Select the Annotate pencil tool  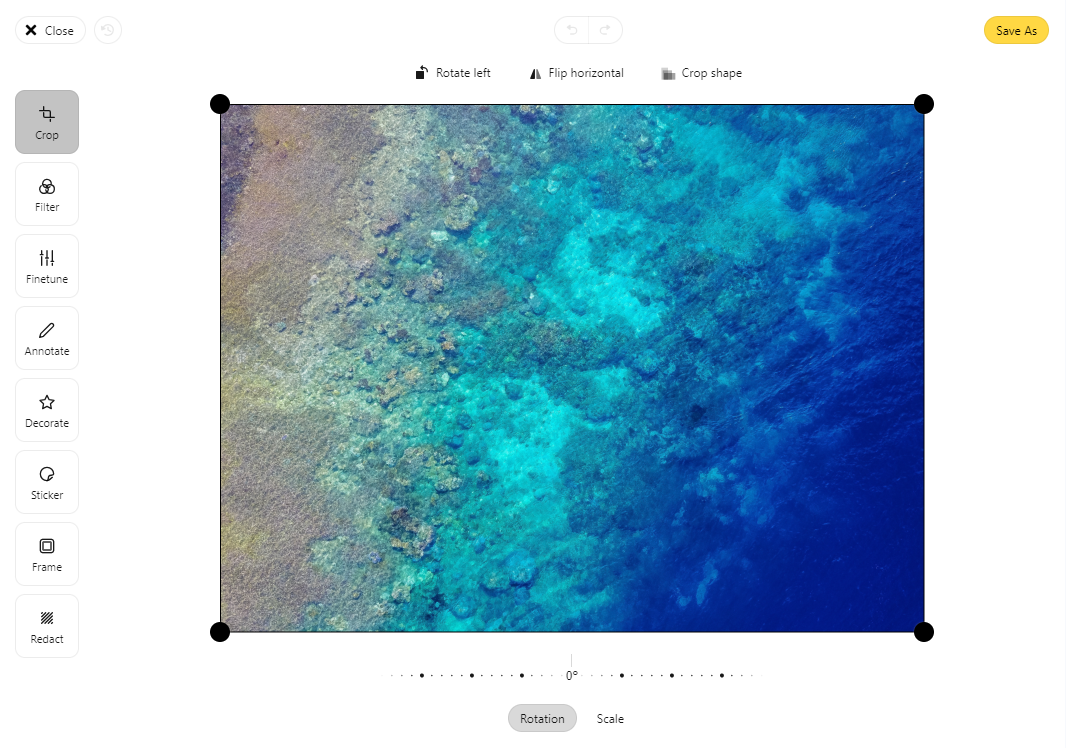(47, 338)
